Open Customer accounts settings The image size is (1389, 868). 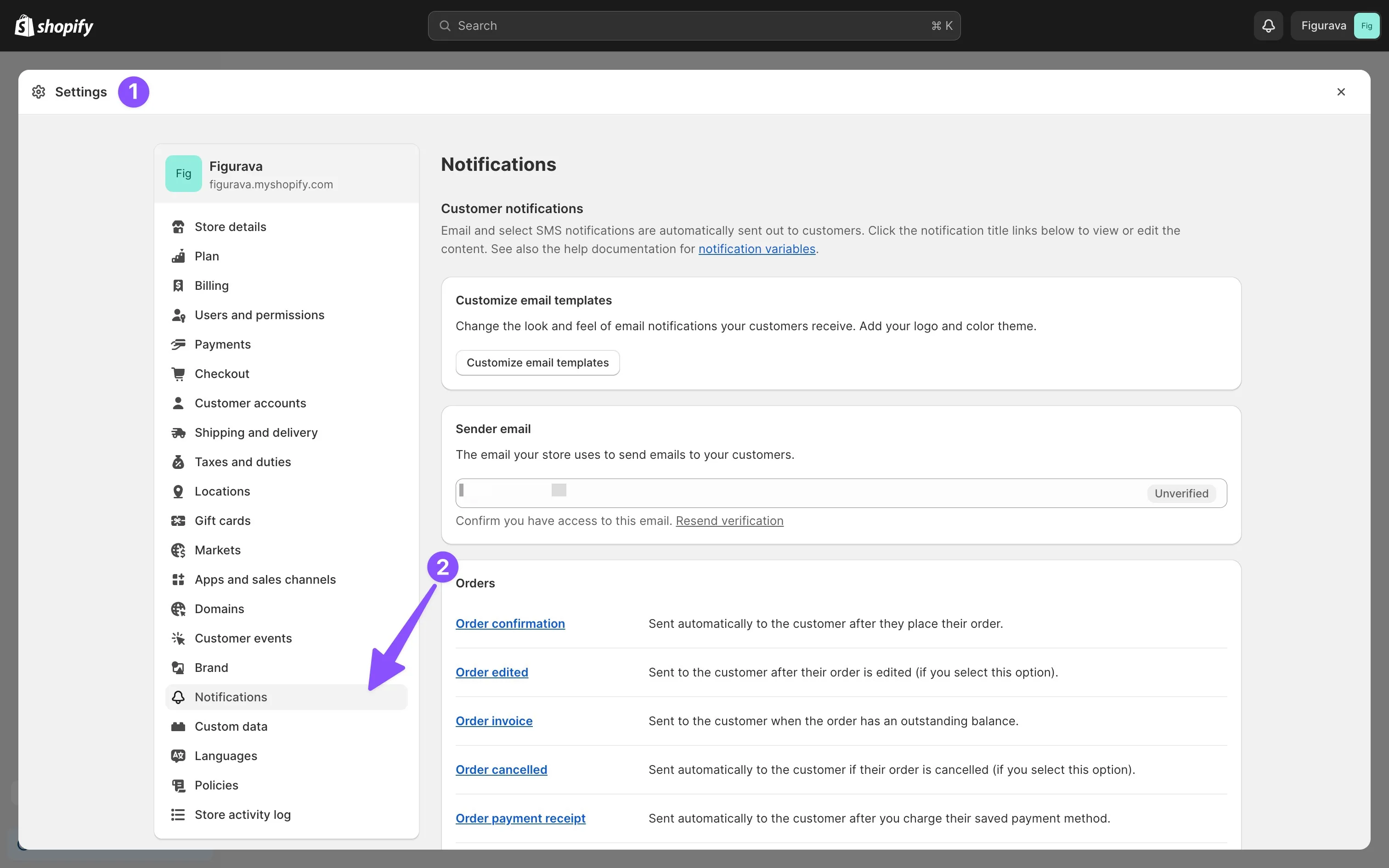point(287,403)
